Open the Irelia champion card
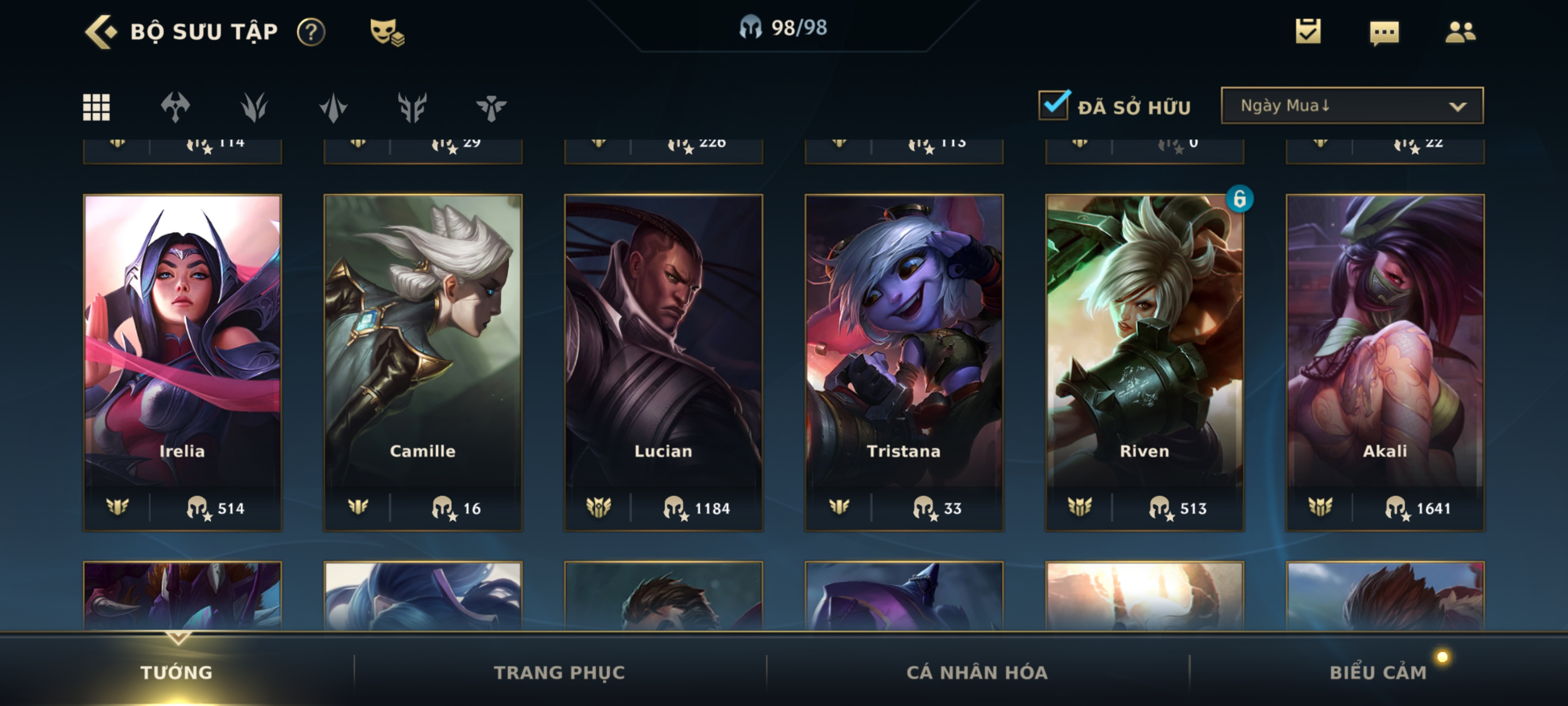Screen dimensions: 1568x706 click(x=182, y=362)
